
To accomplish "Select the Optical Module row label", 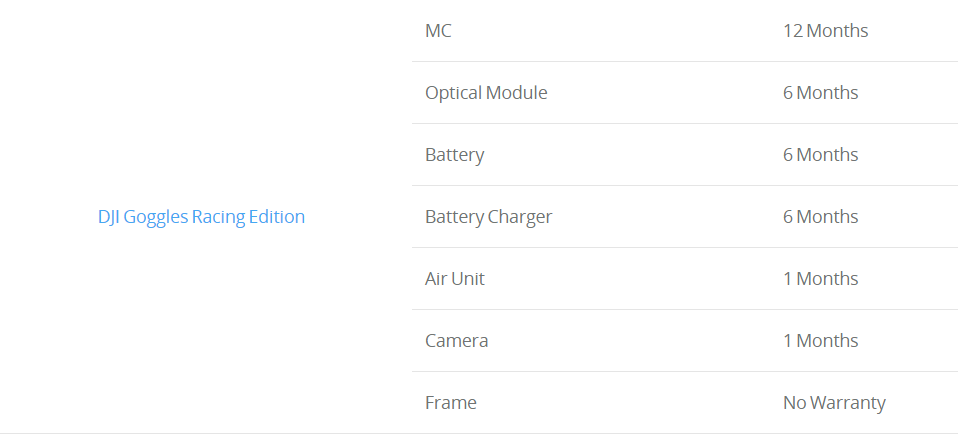I will click(x=486, y=93).
